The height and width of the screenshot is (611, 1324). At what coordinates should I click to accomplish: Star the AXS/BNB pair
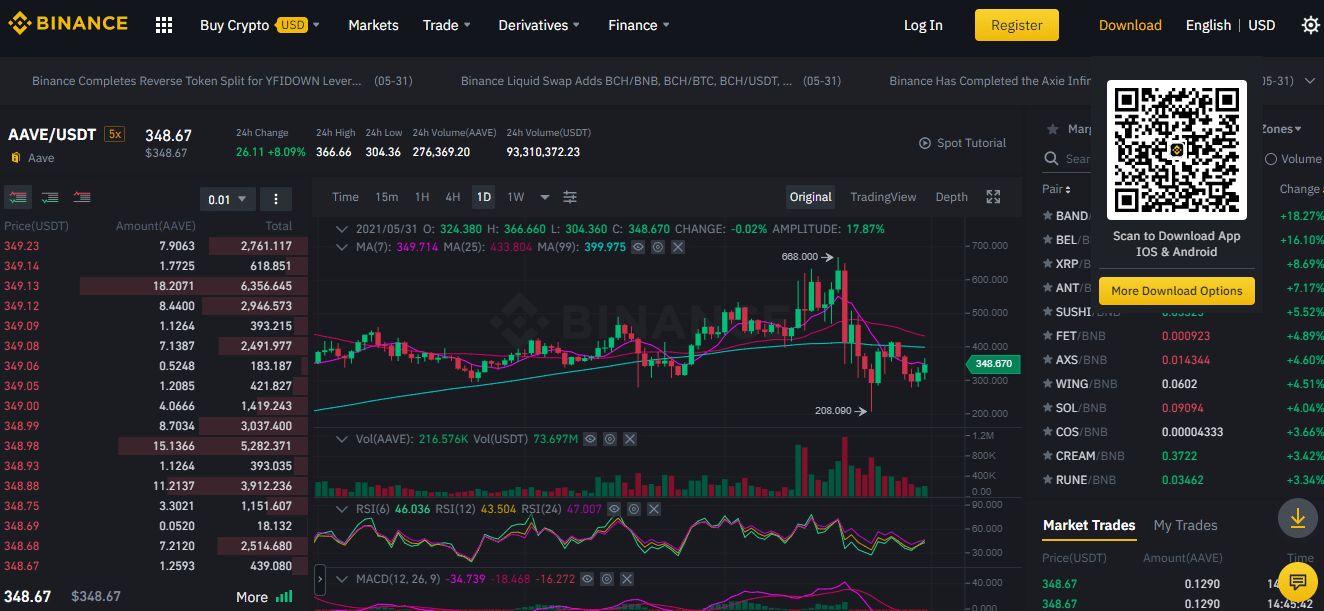(x=1048, y=360)
